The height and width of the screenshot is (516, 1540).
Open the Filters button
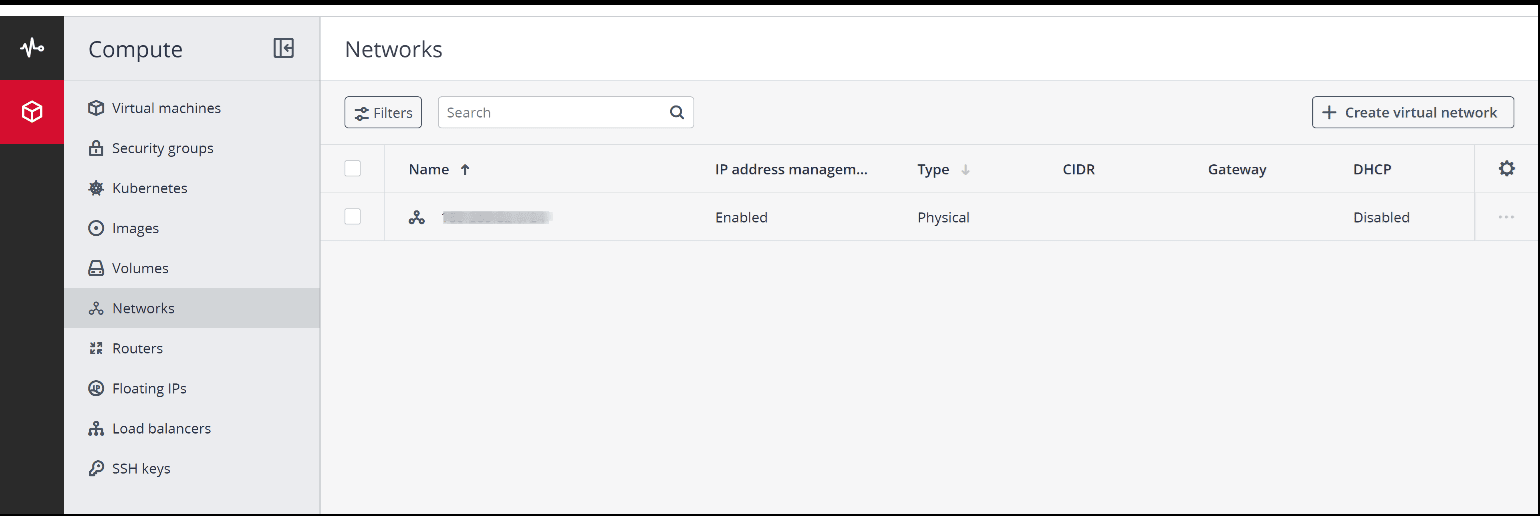383,113
